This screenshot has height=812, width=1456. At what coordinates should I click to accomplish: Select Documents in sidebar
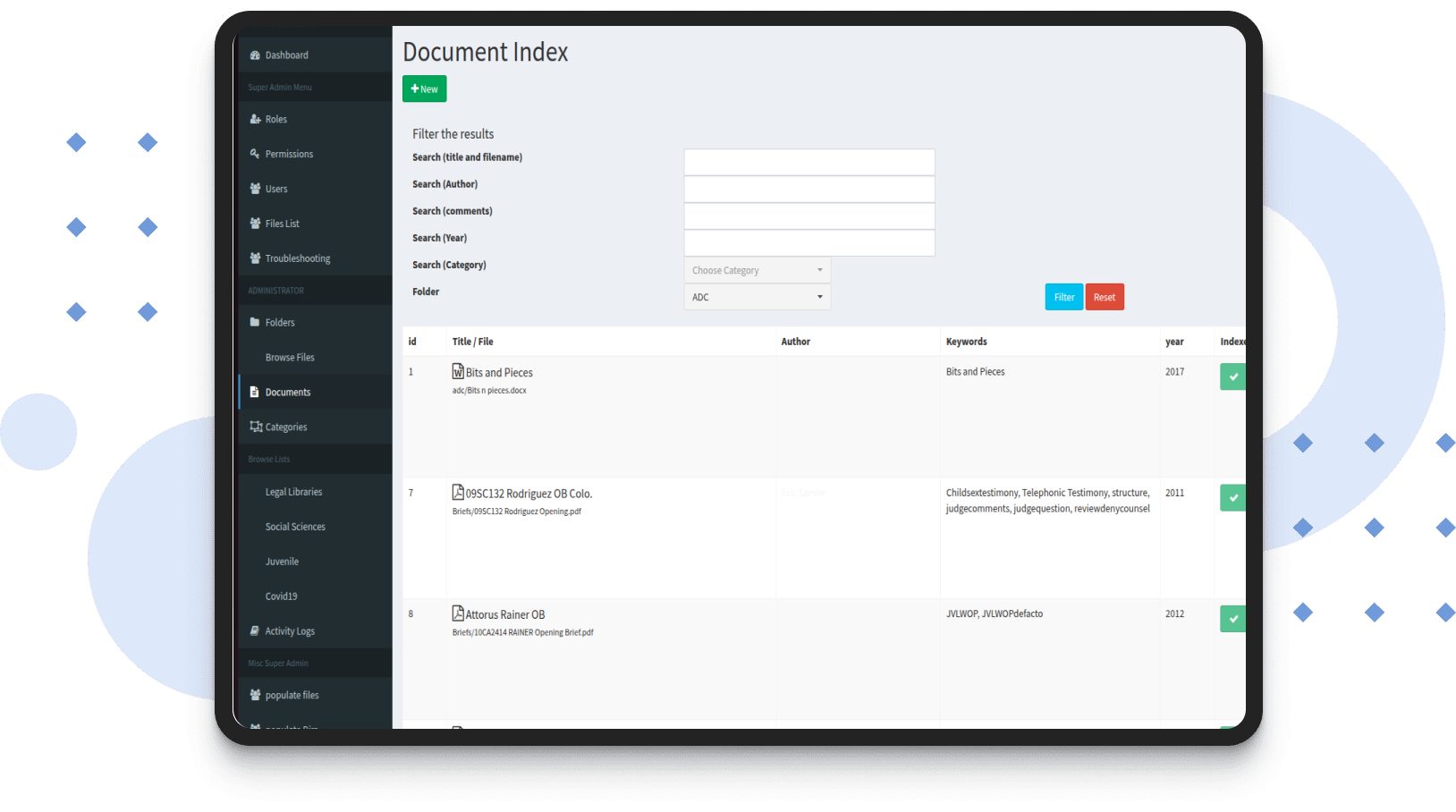point(315,392)
